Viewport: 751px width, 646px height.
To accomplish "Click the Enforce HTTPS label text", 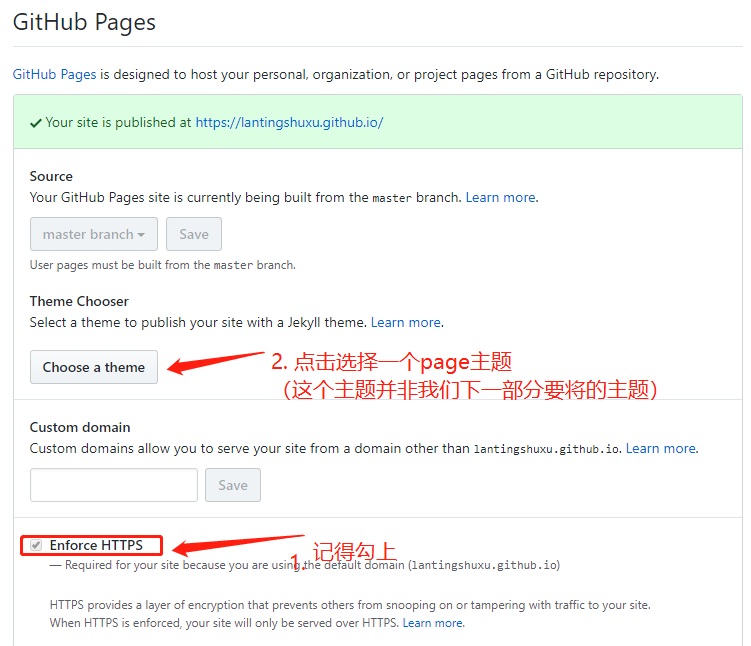I will 96,545.
